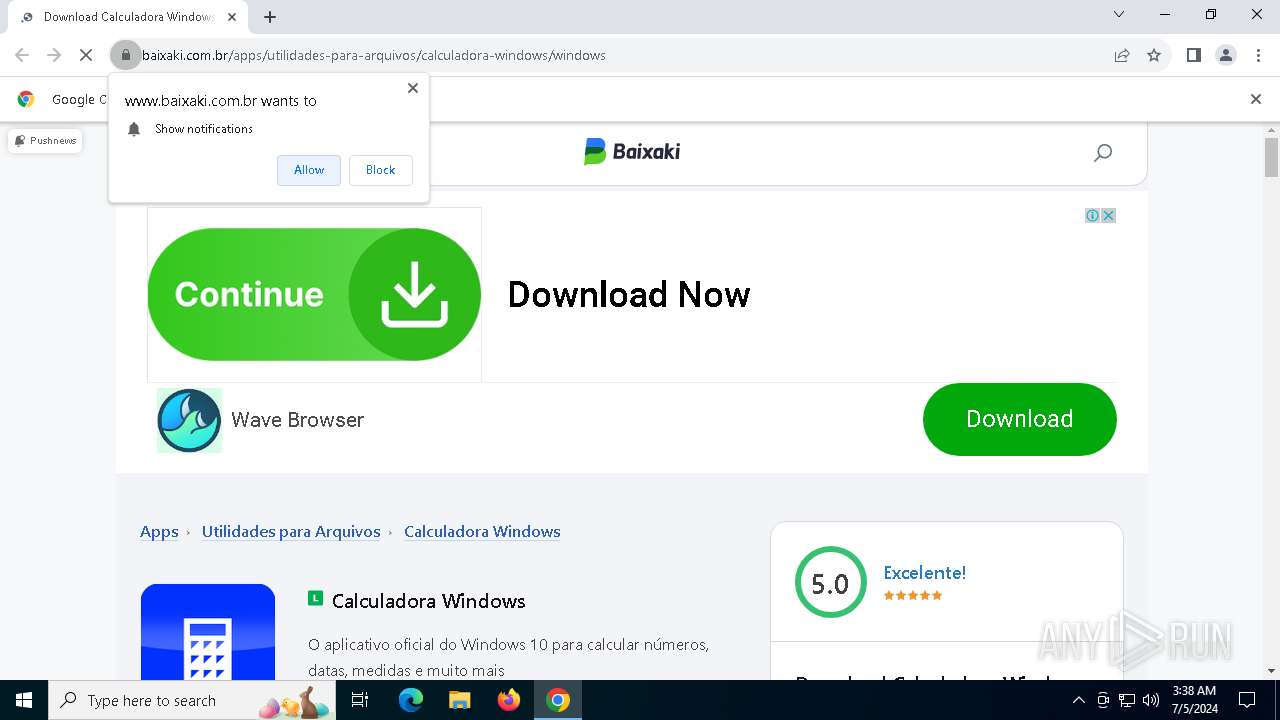Click the Calculadora Windows app icon
This screenshot has width=1280, height=720.
(x=208, y=632)
